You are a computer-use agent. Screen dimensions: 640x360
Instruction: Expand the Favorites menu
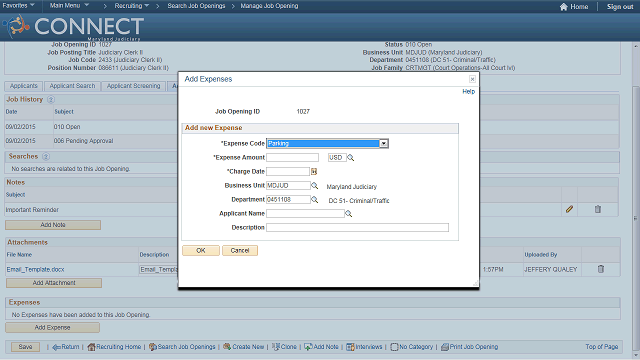18,6
